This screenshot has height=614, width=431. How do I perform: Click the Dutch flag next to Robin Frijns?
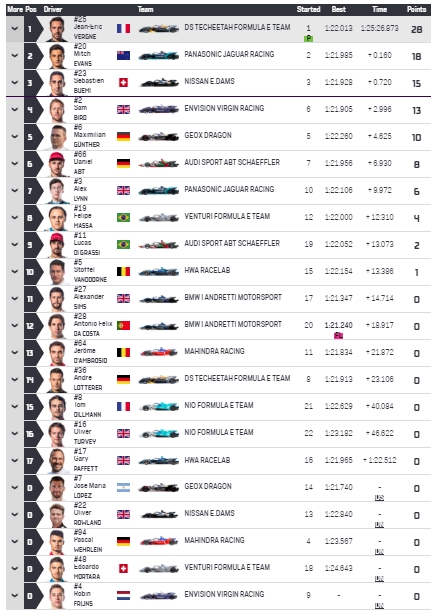click(123, 596)
